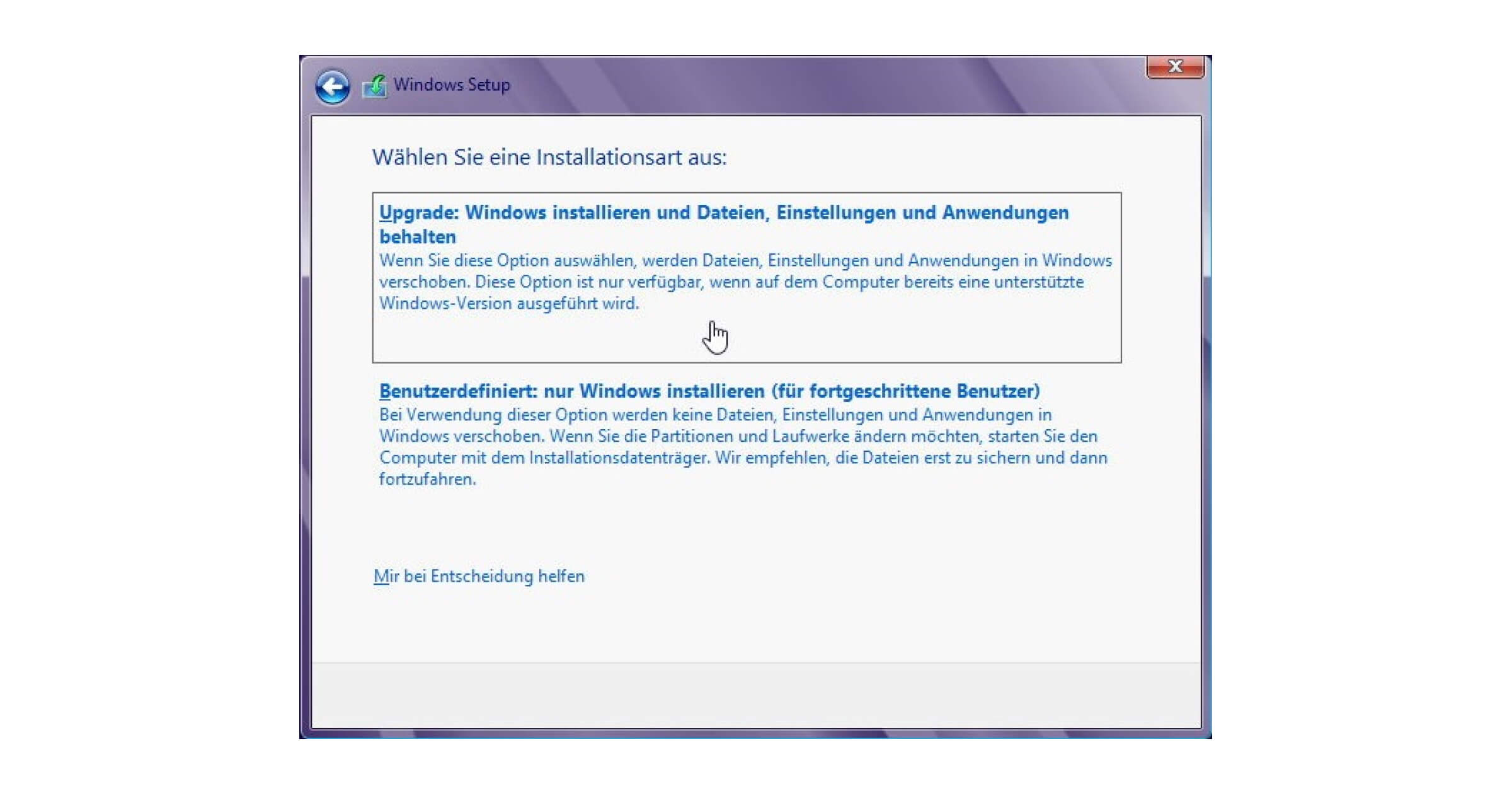Click the underlined U of Upgrade

[x=386, y=212]
